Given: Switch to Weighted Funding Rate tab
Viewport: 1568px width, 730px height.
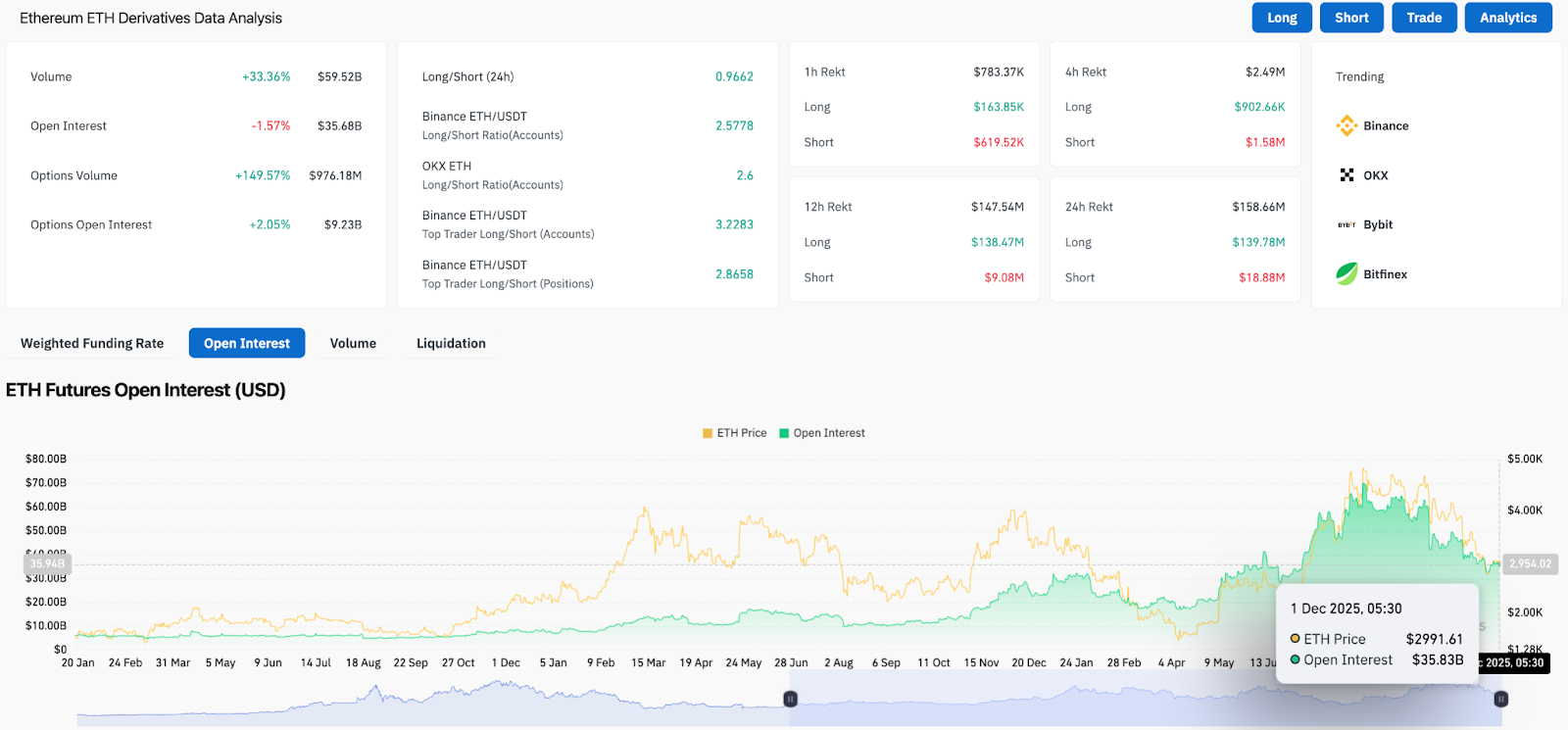Looking at the screenshot, I should (92, 343).
